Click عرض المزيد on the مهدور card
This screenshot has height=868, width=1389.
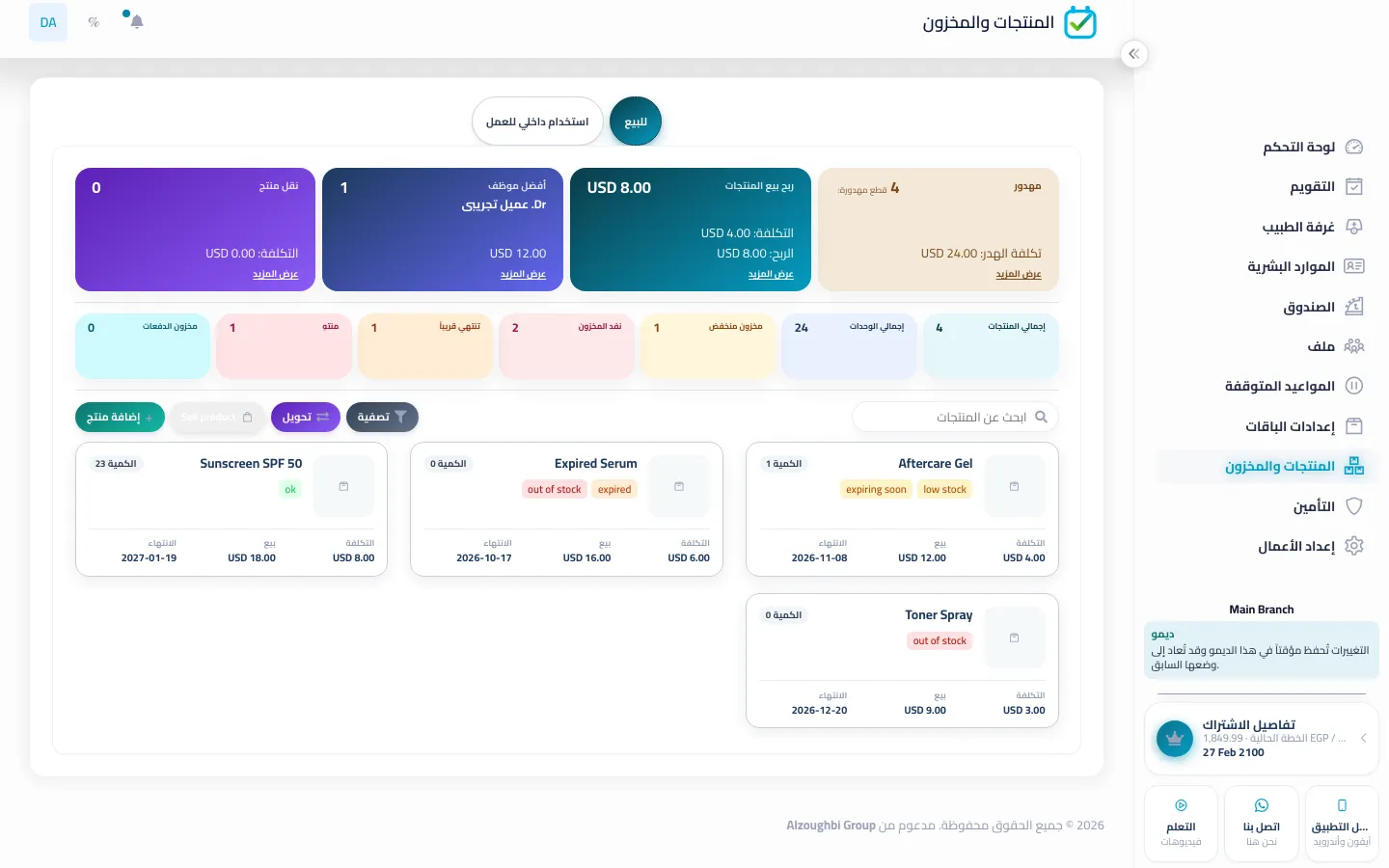[x=1019, y=274]
